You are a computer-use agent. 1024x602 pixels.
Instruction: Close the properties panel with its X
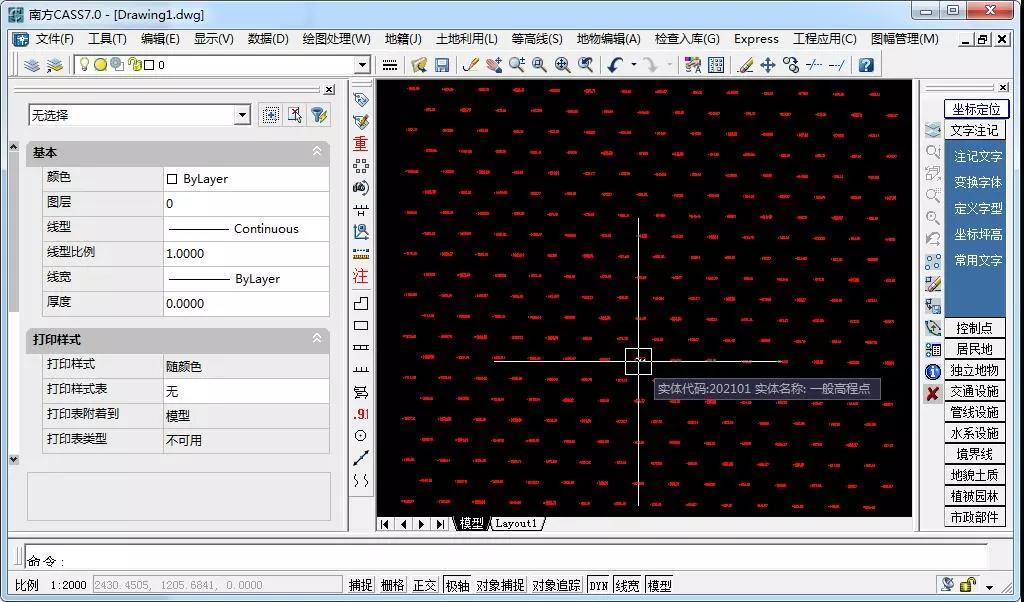[x=329, y=89]
